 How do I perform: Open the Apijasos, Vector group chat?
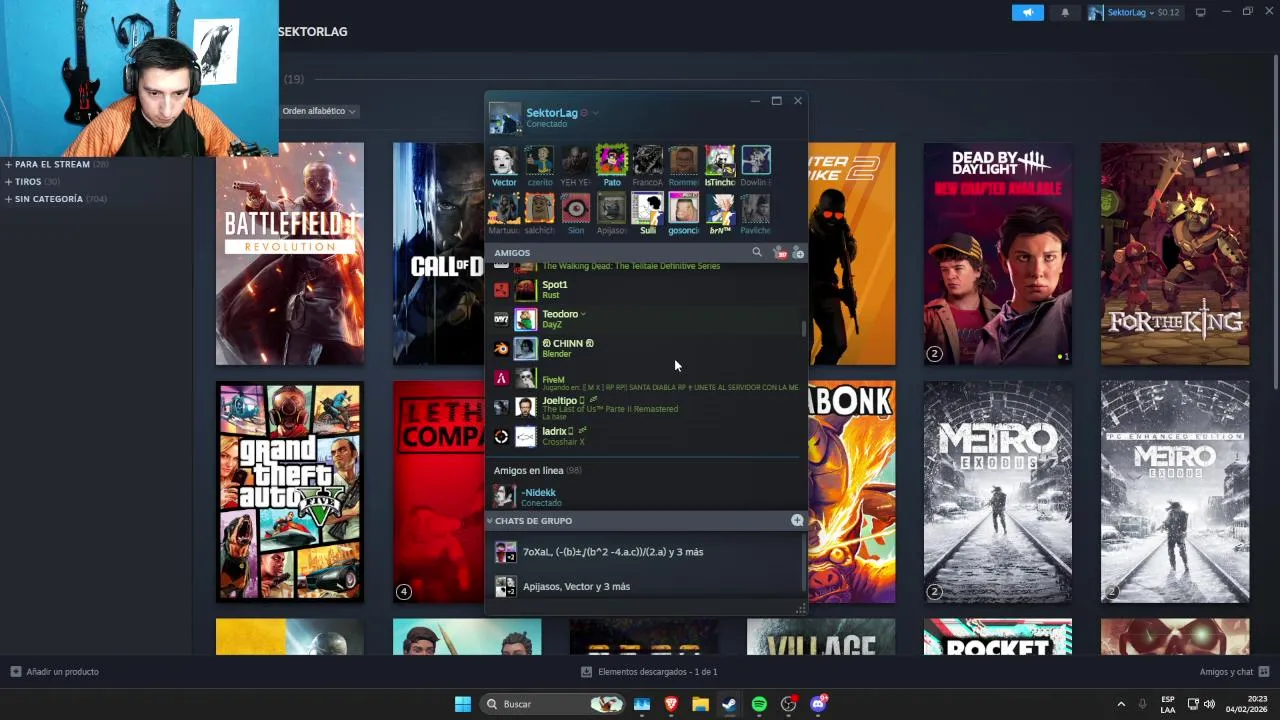646,586
